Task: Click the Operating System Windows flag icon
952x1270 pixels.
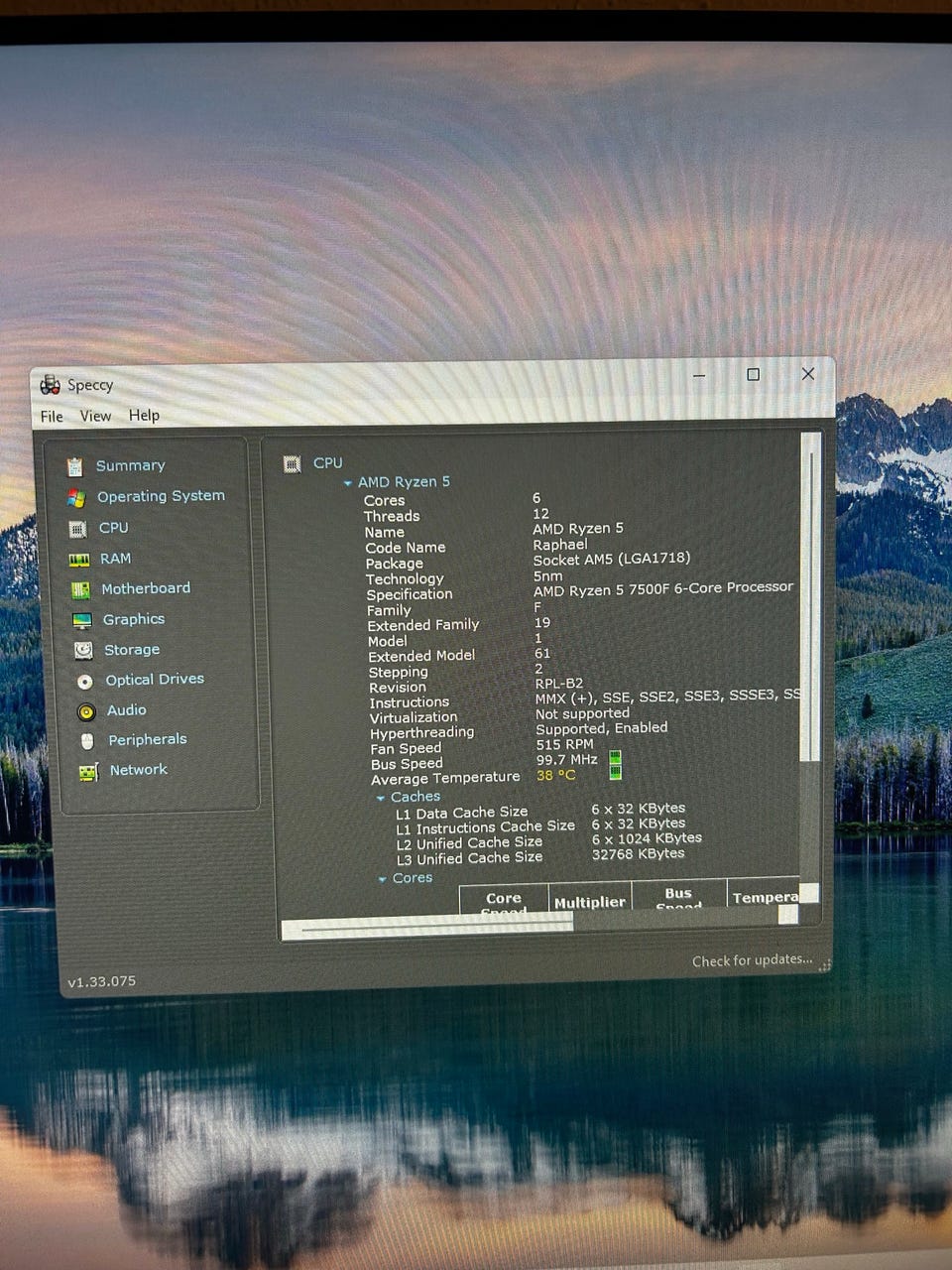Action: point(76,497)
